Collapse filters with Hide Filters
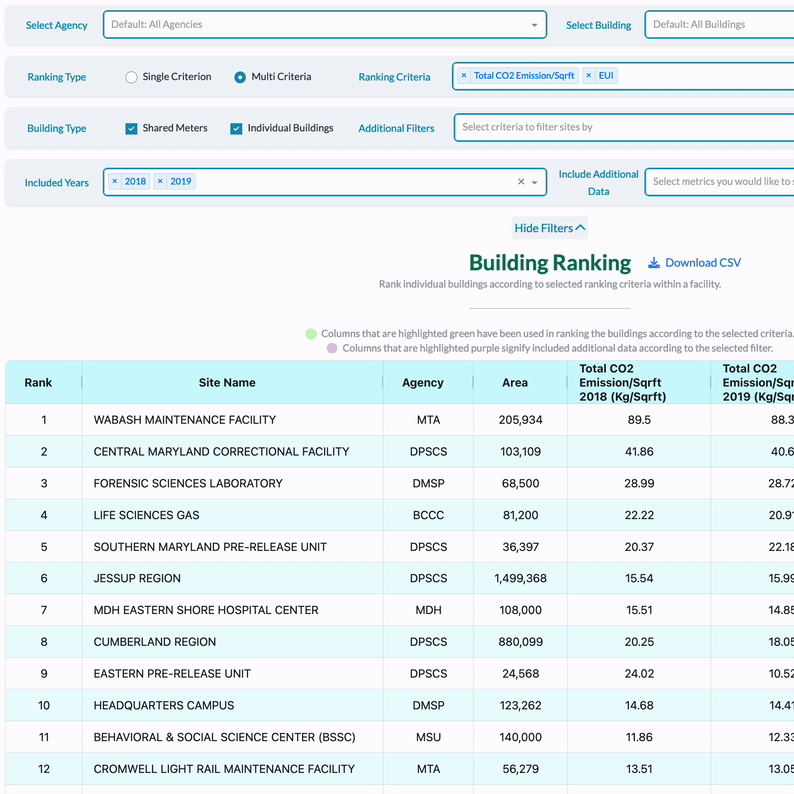 [549, 228]
